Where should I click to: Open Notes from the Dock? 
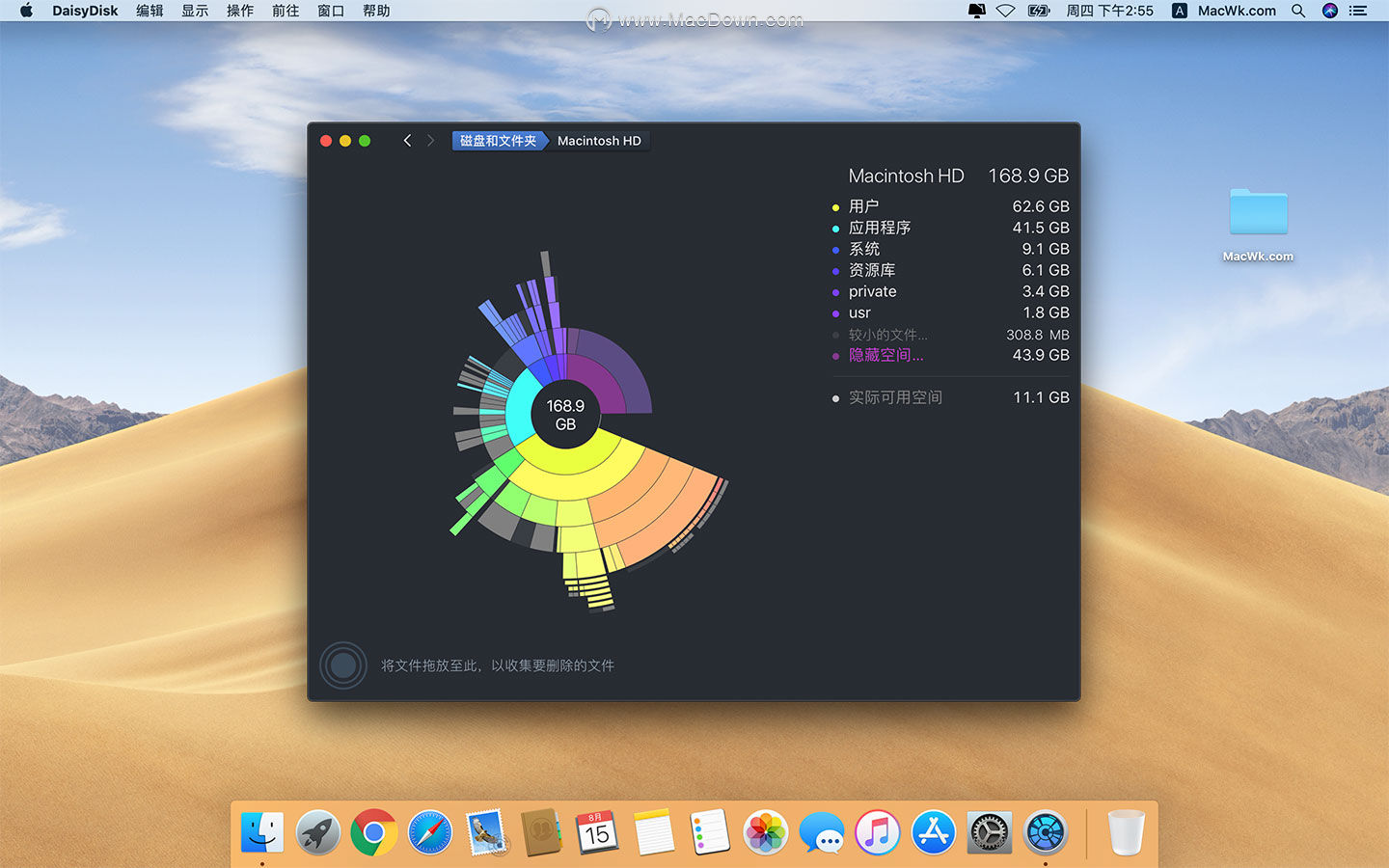click(654, 832)
